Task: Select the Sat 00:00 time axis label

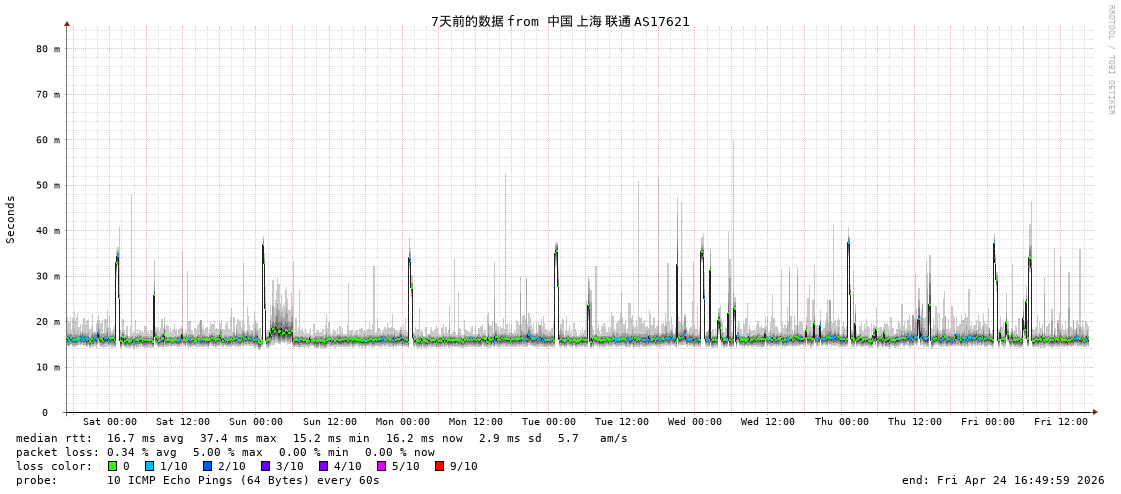Action: pyautogui.click(x=110, y=422)
